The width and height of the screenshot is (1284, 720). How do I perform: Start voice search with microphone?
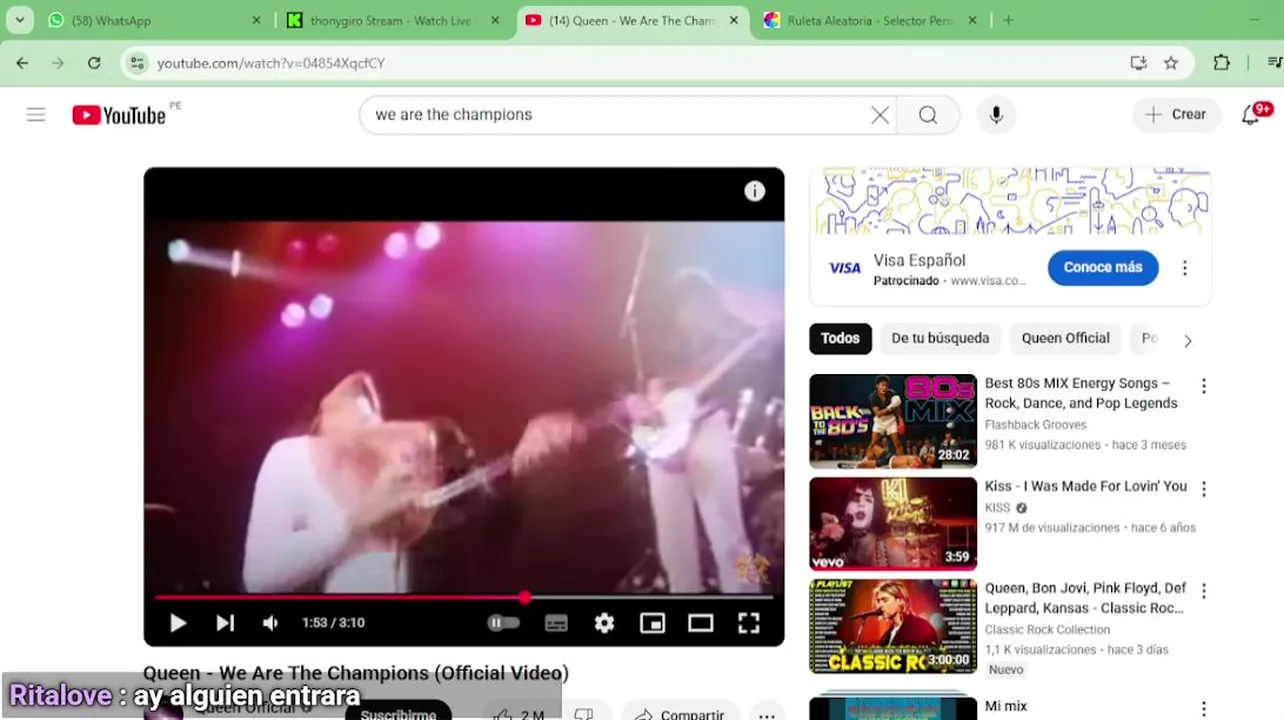[996, 115]
